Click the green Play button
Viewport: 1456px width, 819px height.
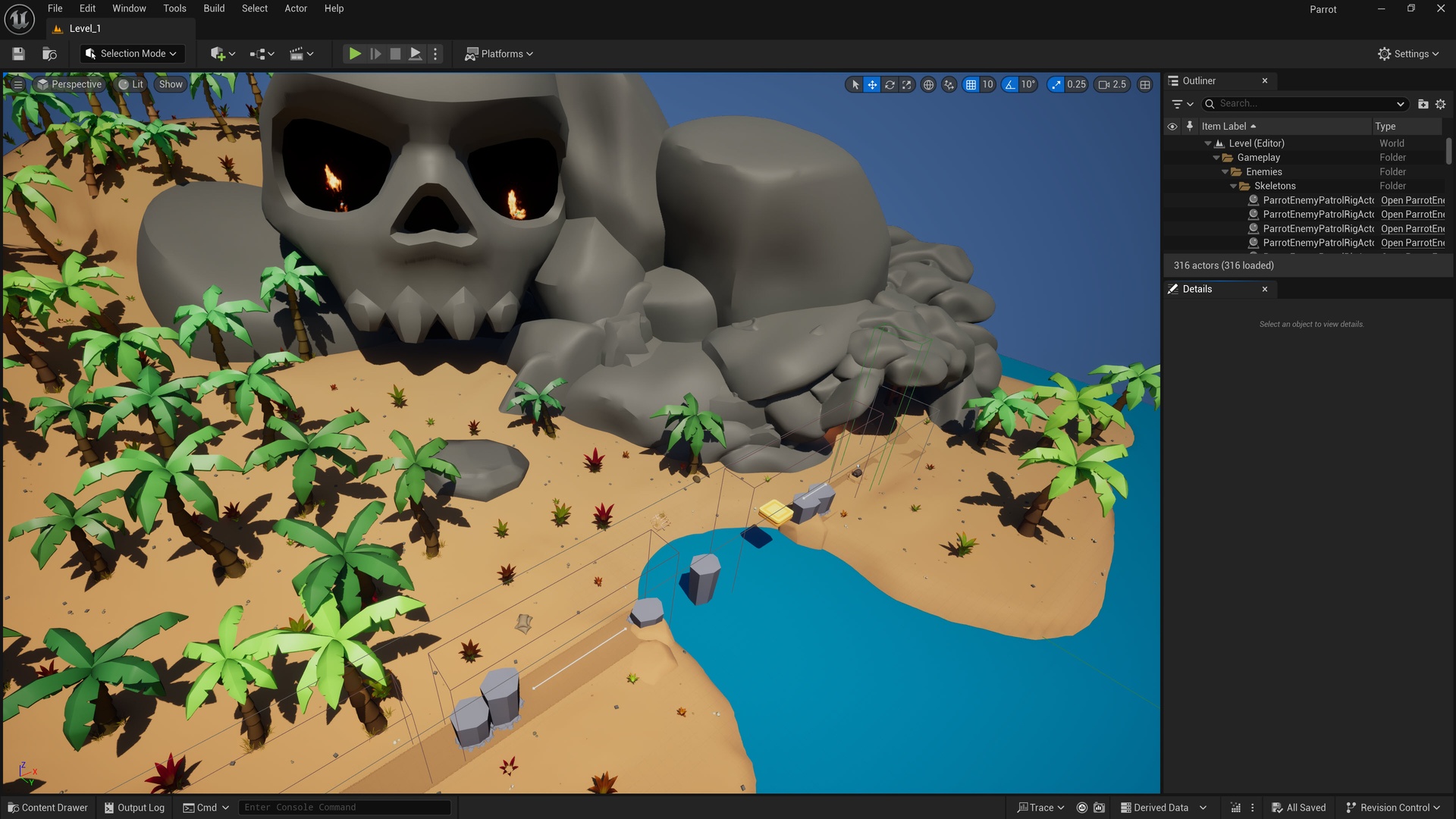pos(354,54)
